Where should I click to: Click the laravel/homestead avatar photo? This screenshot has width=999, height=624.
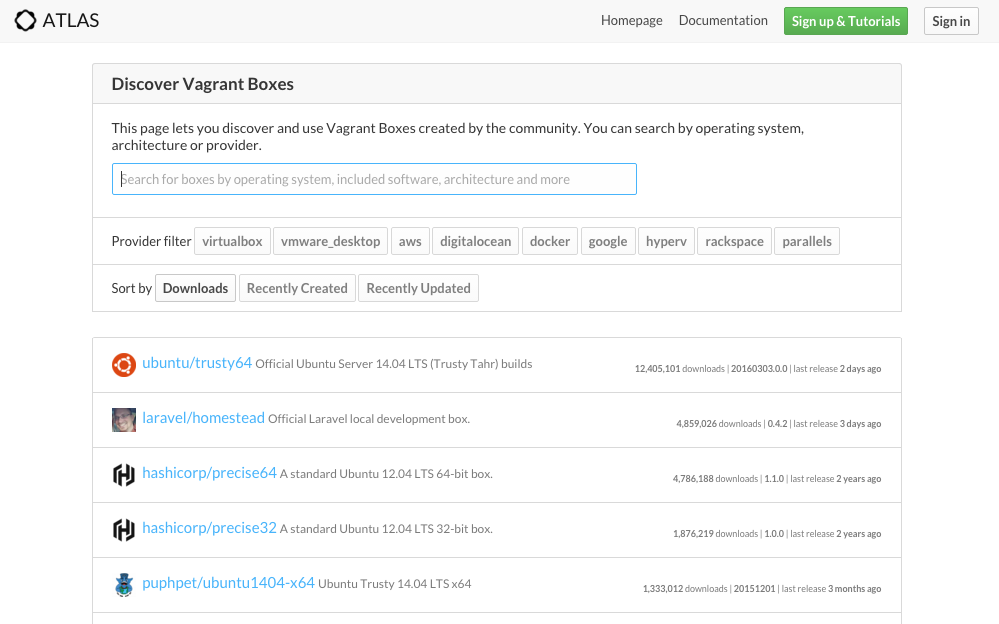(124, 420)
